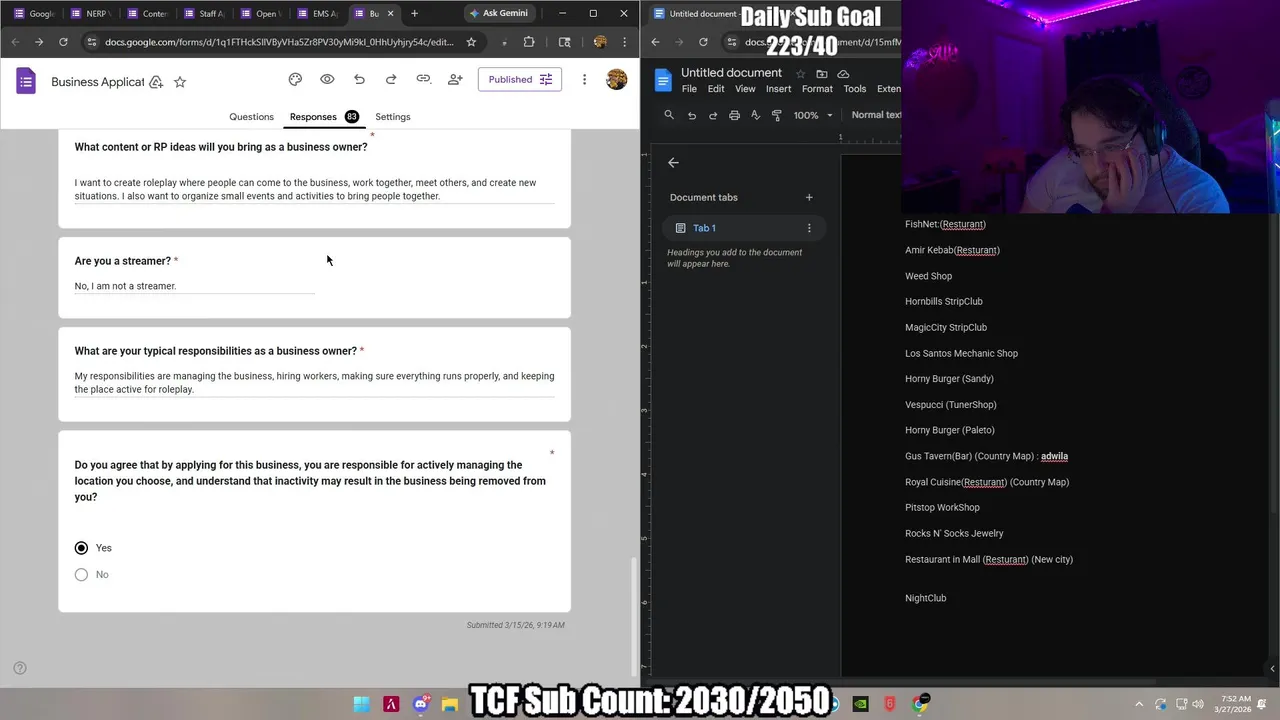Open Docs Format menu
The image size is (1280, 720).
tap(817, 89)
